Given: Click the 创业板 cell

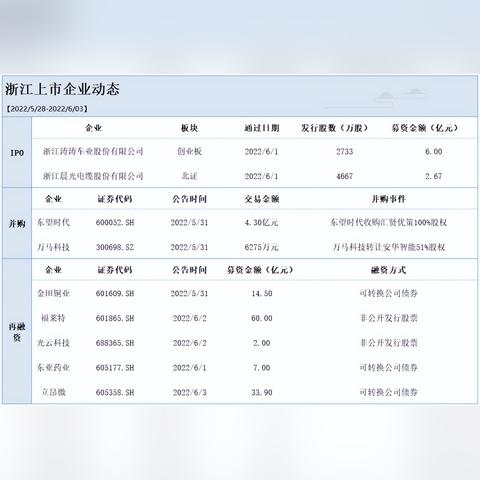Looking at the screenshot, I should pos(189,152).
